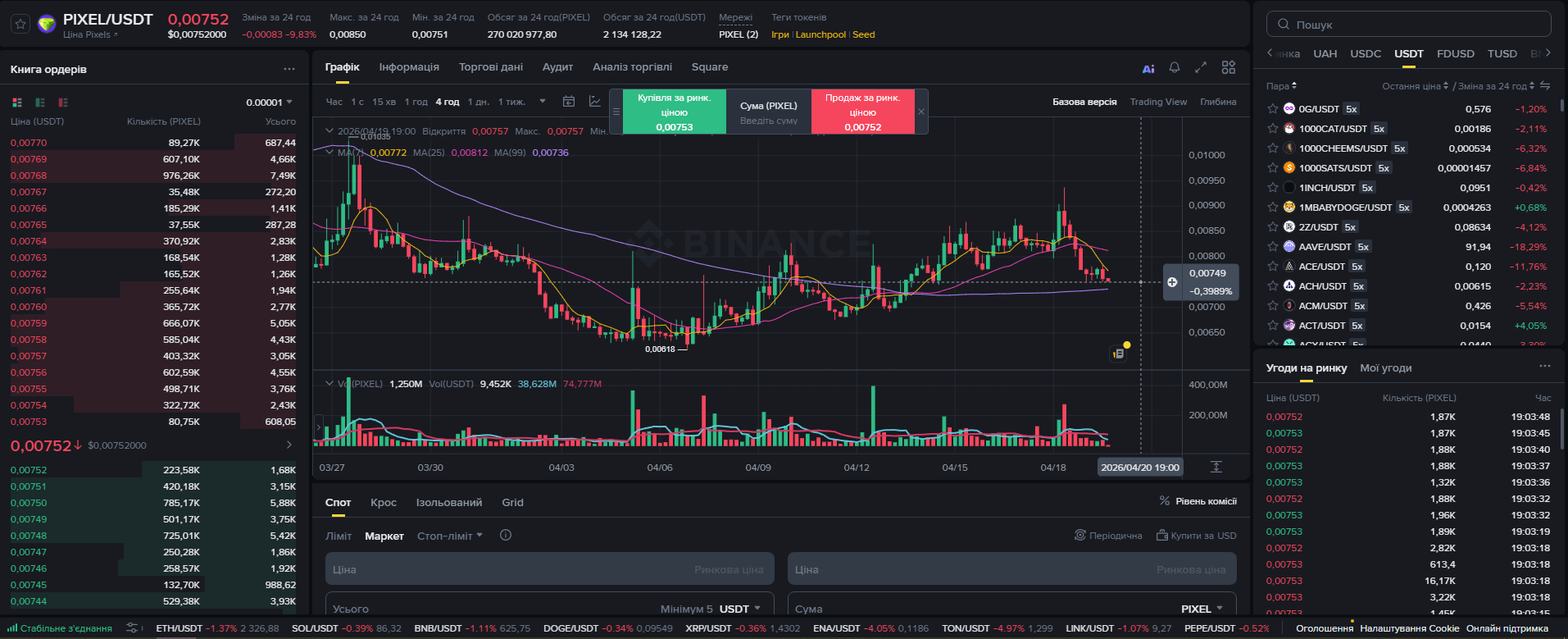Add PIXEL/USDT to favorites with the header star

[21, 24]
